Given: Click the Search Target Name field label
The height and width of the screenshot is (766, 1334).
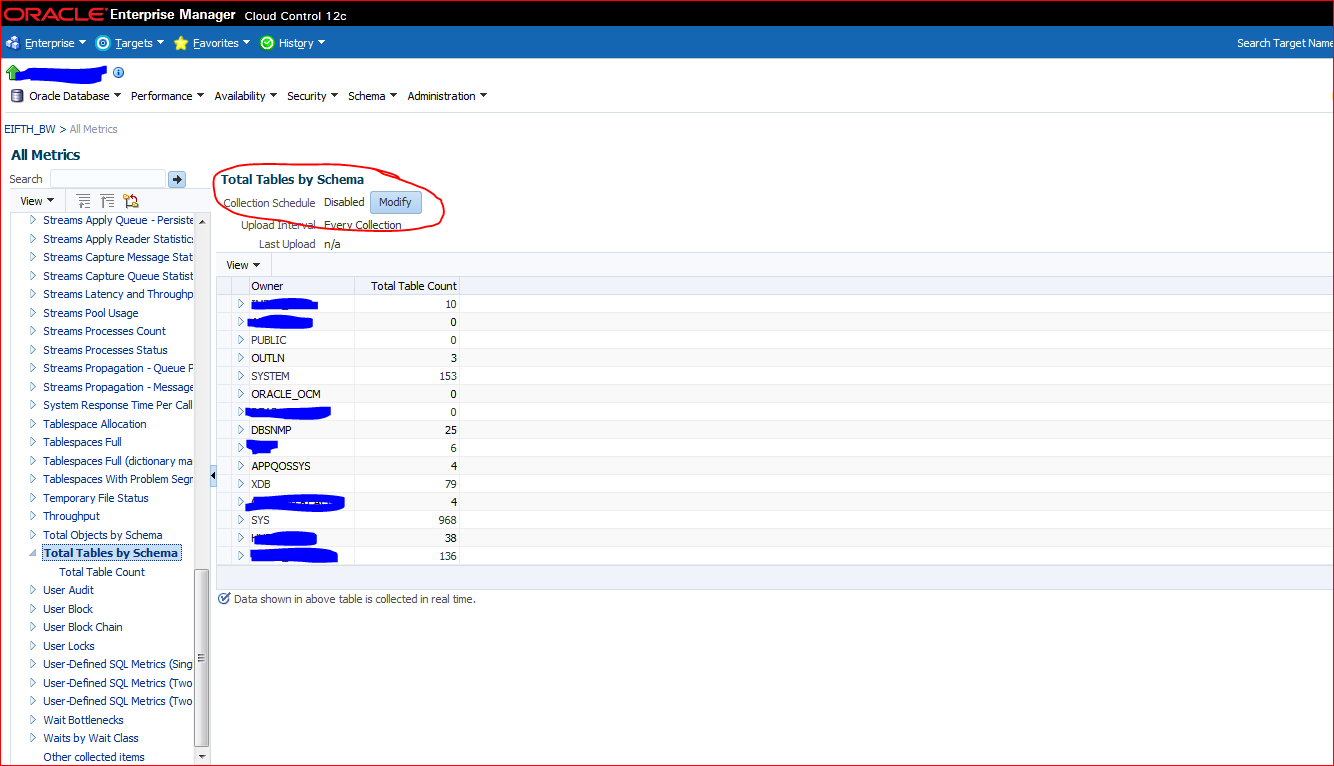Looking at the screenshot, I should click(x=1285, y=43).
